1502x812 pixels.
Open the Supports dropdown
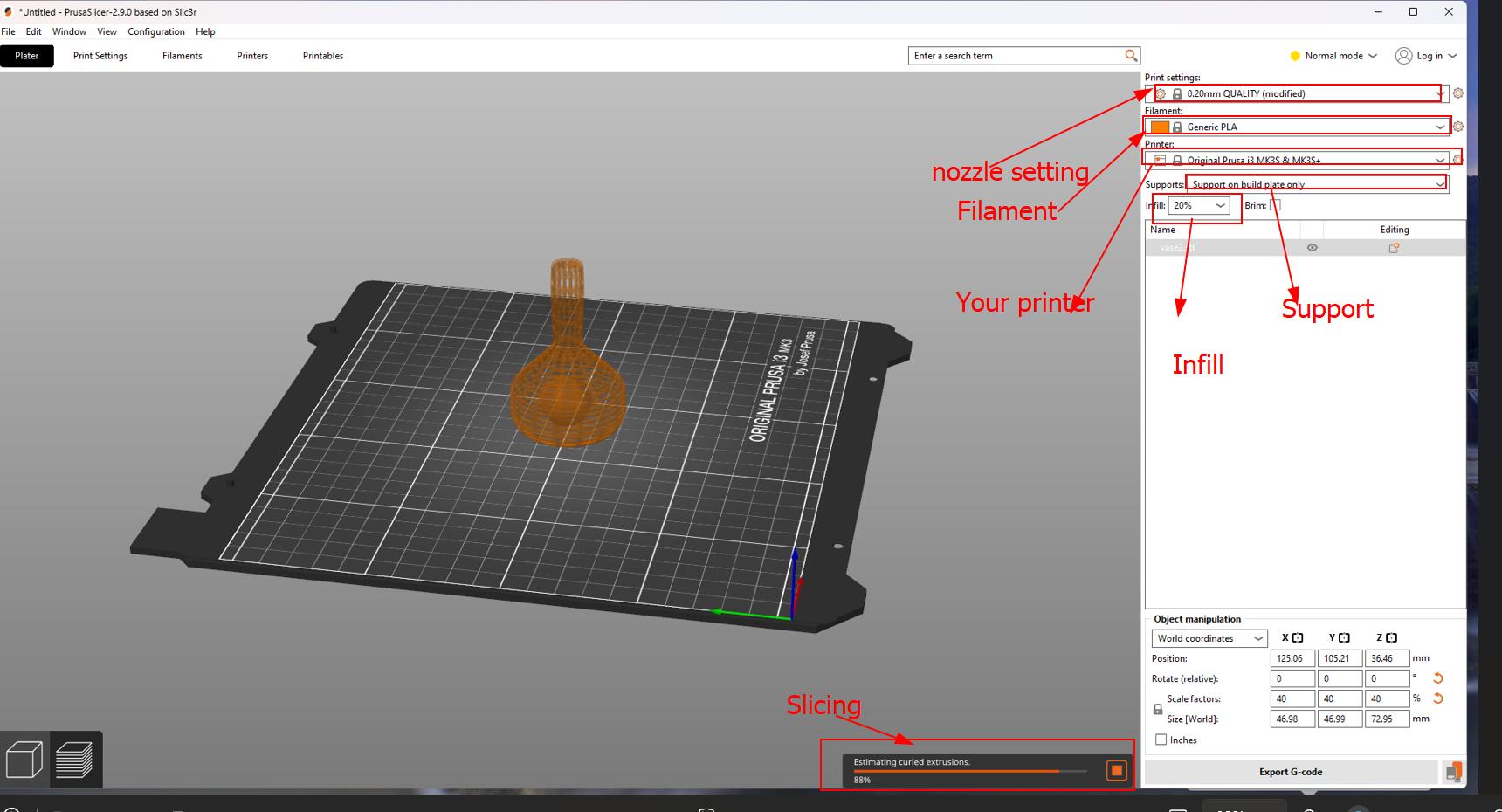[x=1317, y=184]
